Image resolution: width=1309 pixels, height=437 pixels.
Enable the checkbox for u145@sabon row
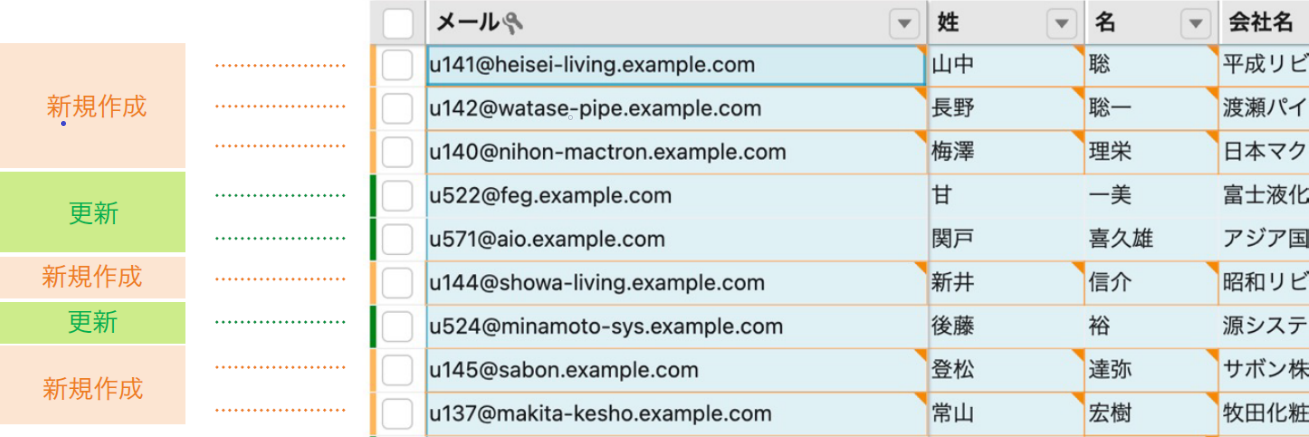coord(397,370)
